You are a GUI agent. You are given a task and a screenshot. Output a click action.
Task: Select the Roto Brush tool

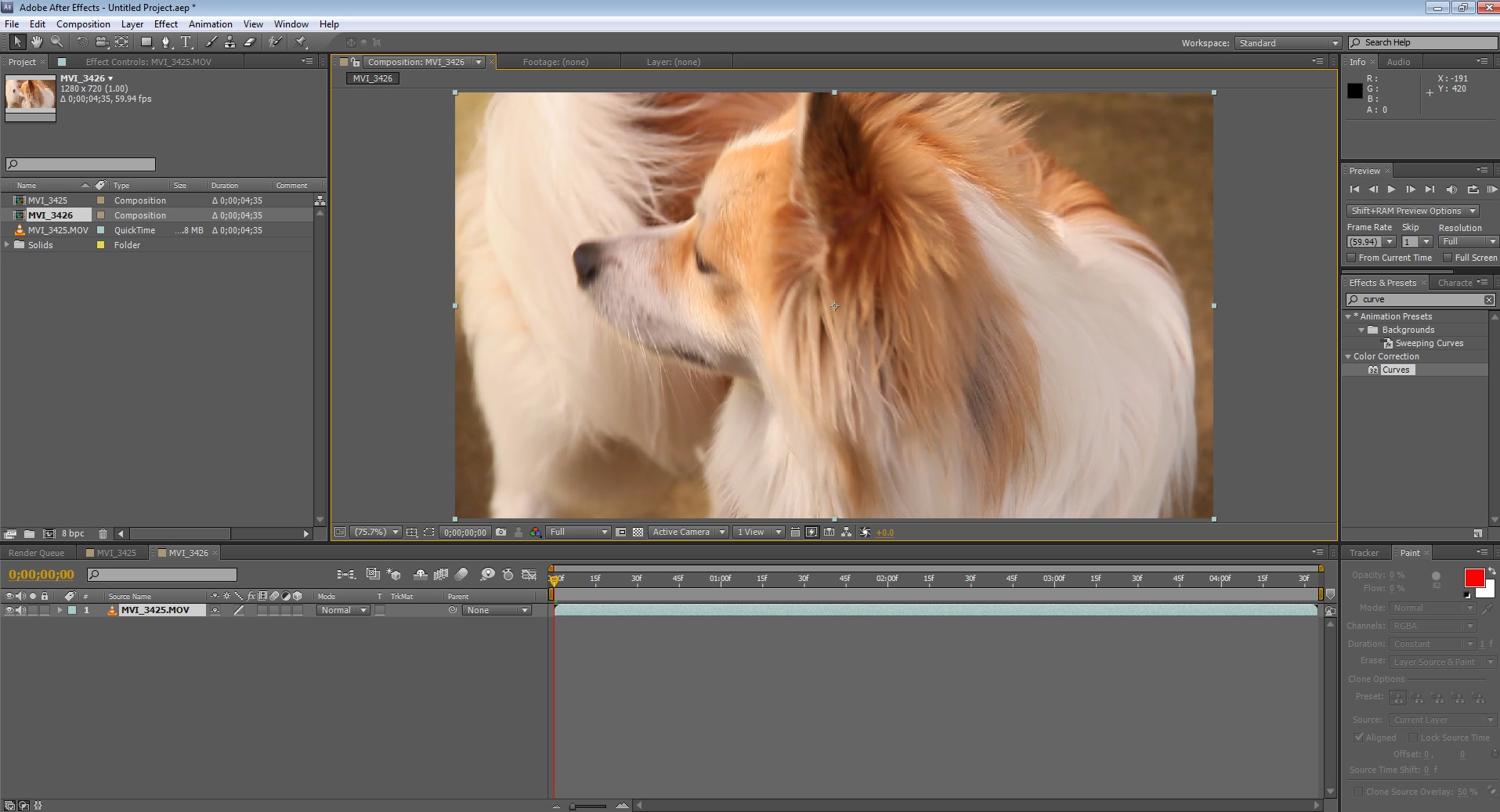[x=275, y=42]
